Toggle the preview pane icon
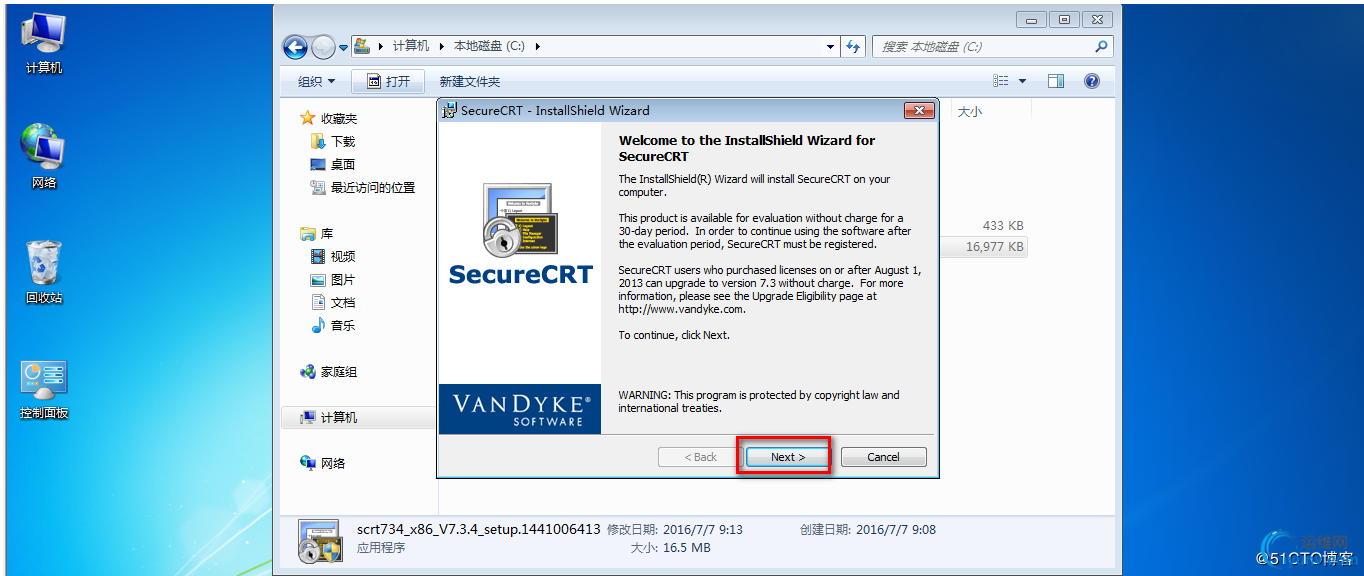 1056,81
